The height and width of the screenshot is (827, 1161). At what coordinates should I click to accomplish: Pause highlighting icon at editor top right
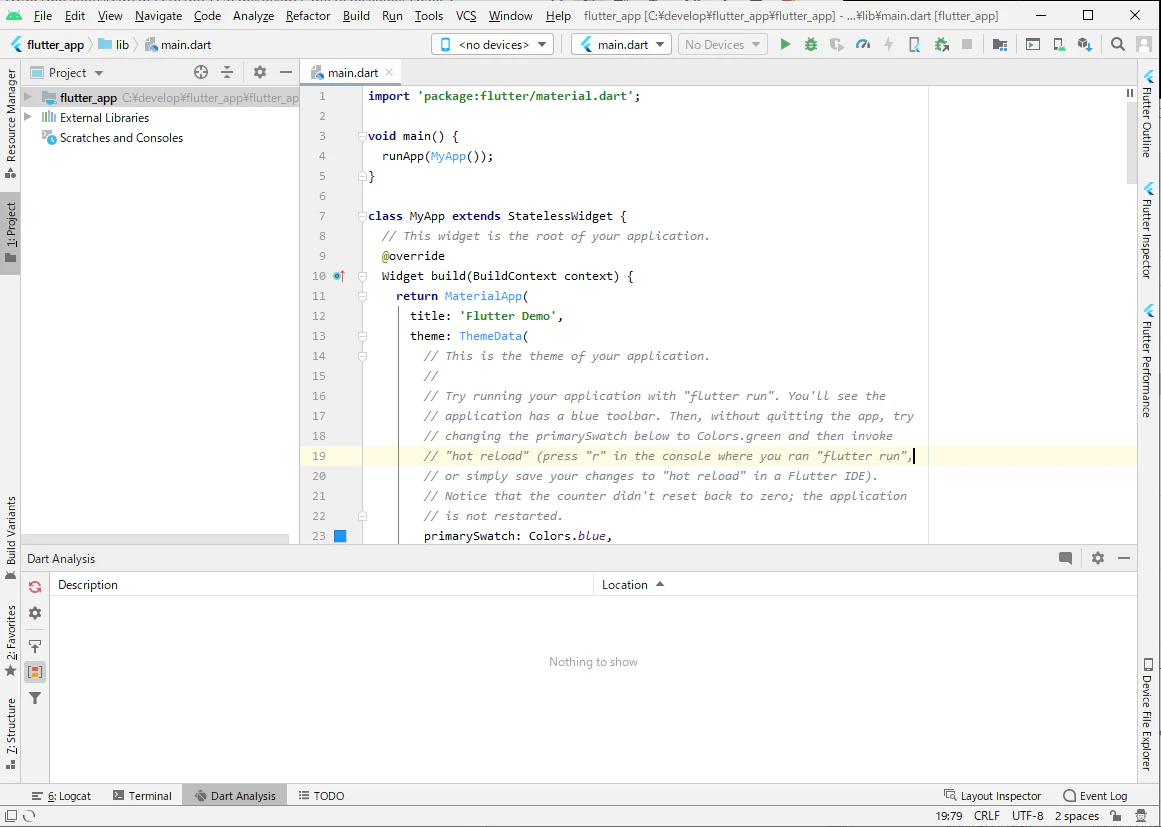[1130, 93]
